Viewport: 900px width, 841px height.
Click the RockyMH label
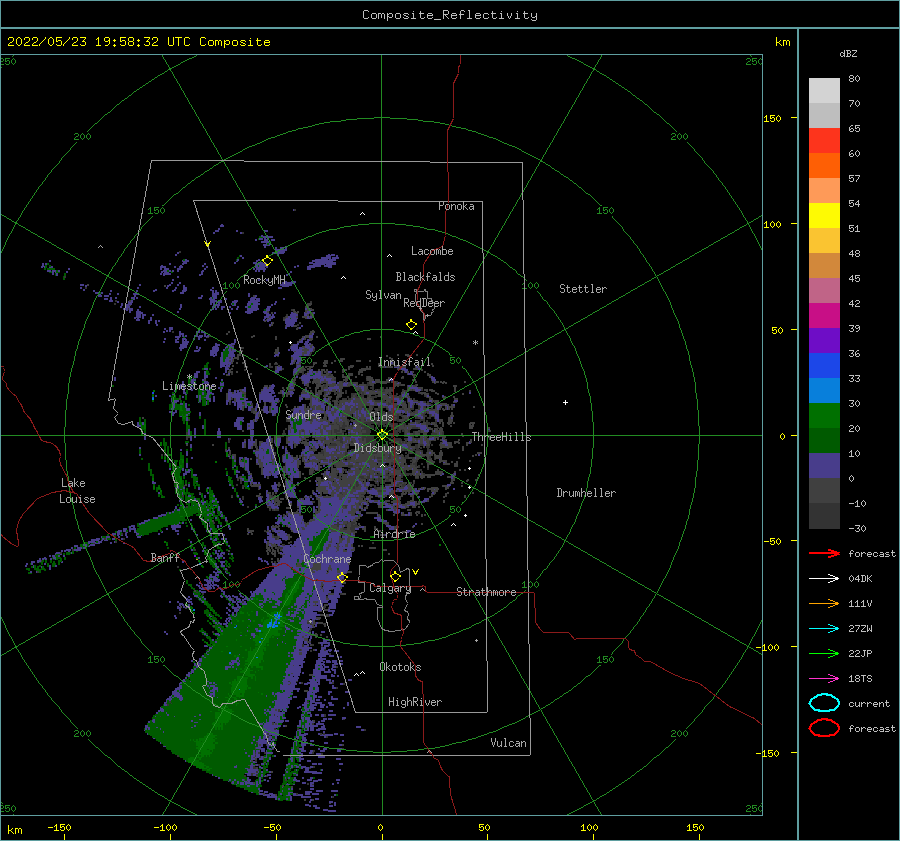pos(264,280)
